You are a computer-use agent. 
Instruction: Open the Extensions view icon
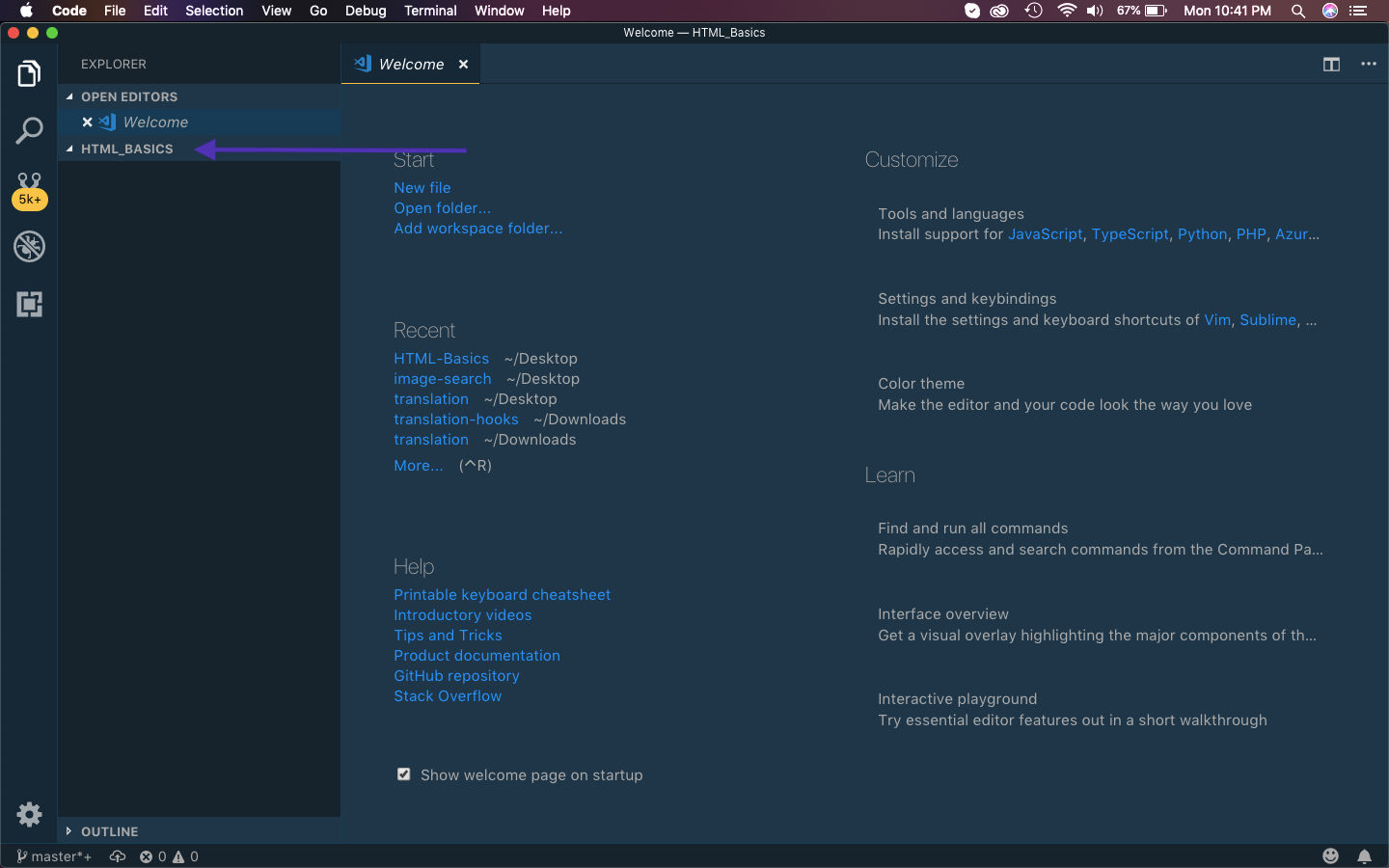coord(29,305)
